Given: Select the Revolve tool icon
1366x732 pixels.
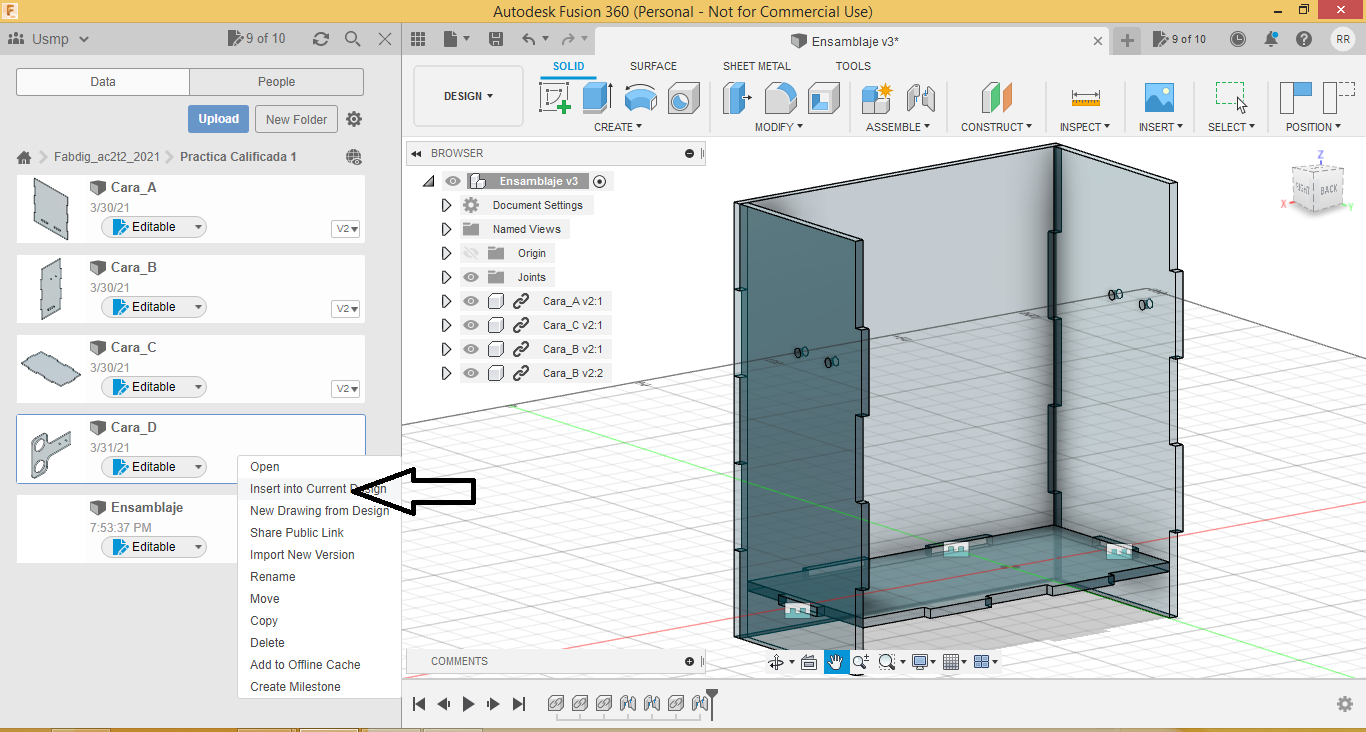Looking at the screenshot, I should point(640,98).
